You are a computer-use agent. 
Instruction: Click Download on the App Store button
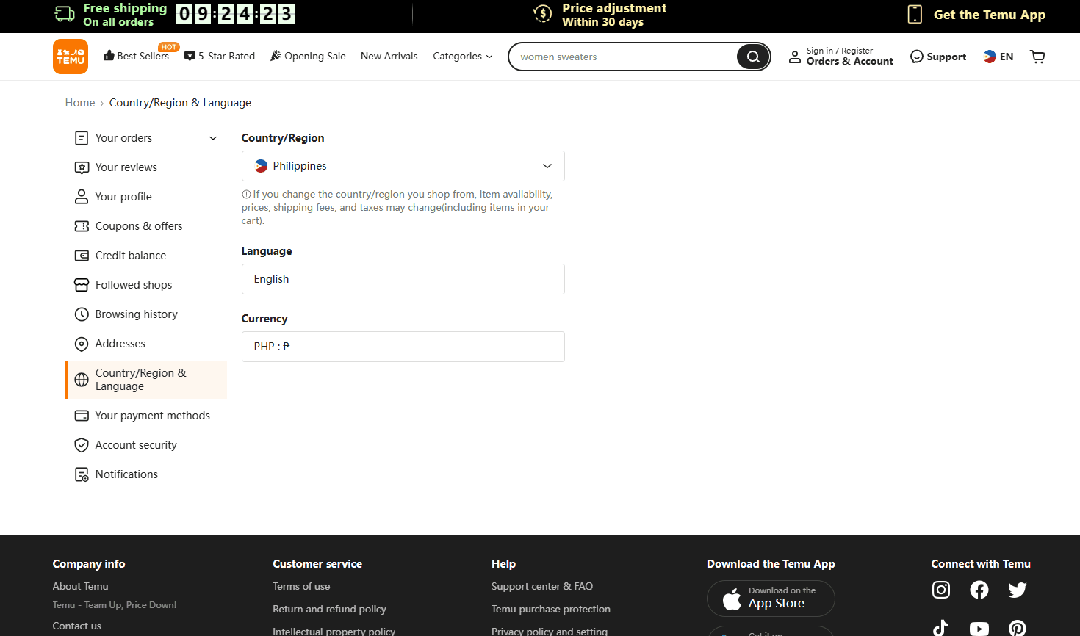(x=771, y=598)
